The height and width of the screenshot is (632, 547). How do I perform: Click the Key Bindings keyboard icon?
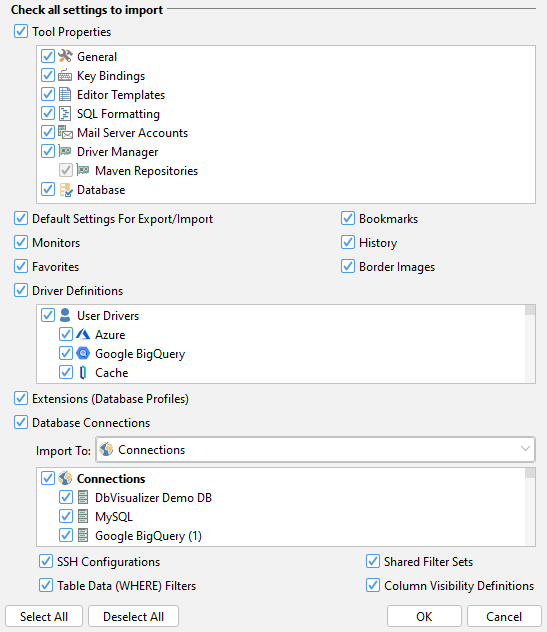click(x=65, y=75)
